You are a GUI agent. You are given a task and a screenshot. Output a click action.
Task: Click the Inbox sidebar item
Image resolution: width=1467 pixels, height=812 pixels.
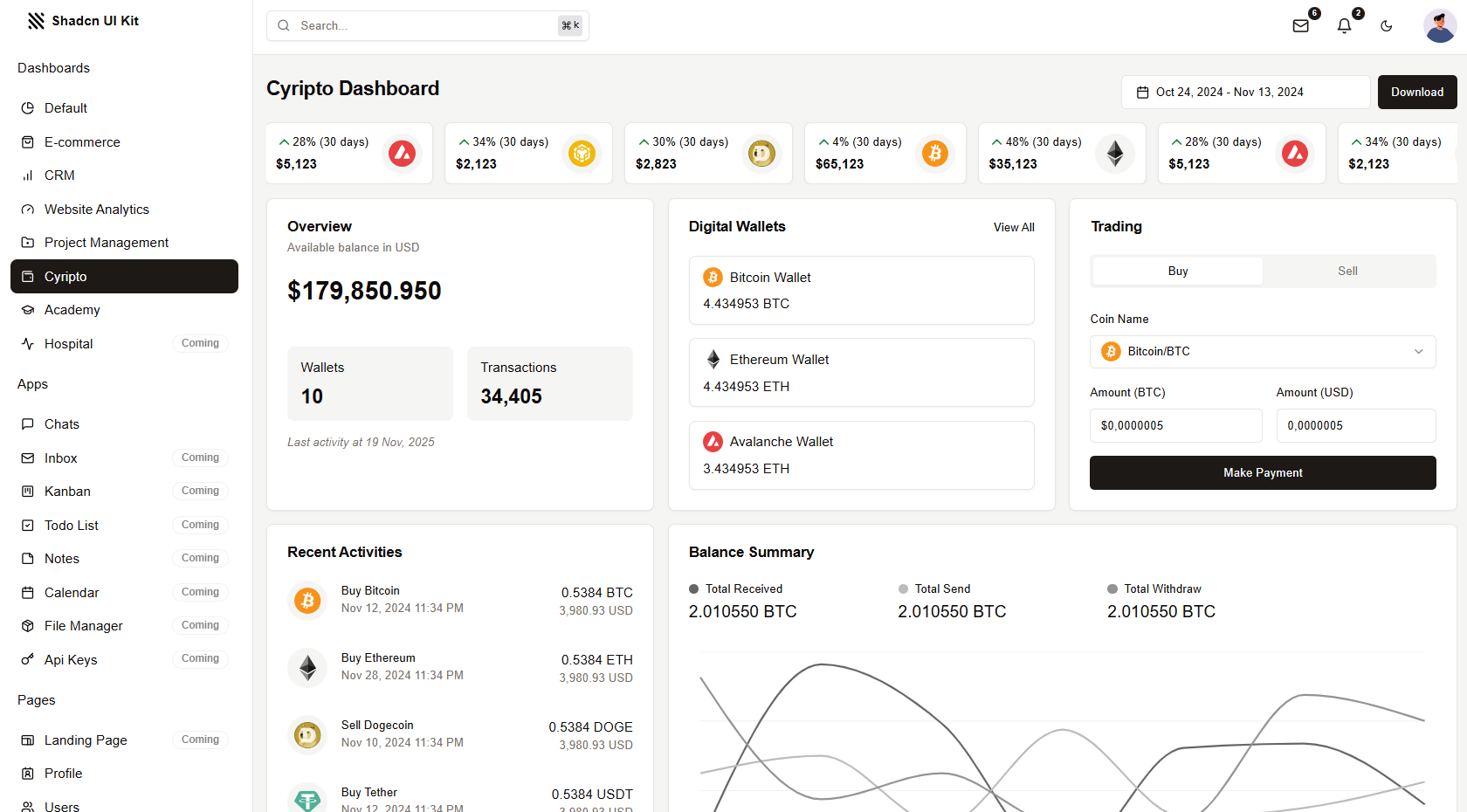click(124, 458)
